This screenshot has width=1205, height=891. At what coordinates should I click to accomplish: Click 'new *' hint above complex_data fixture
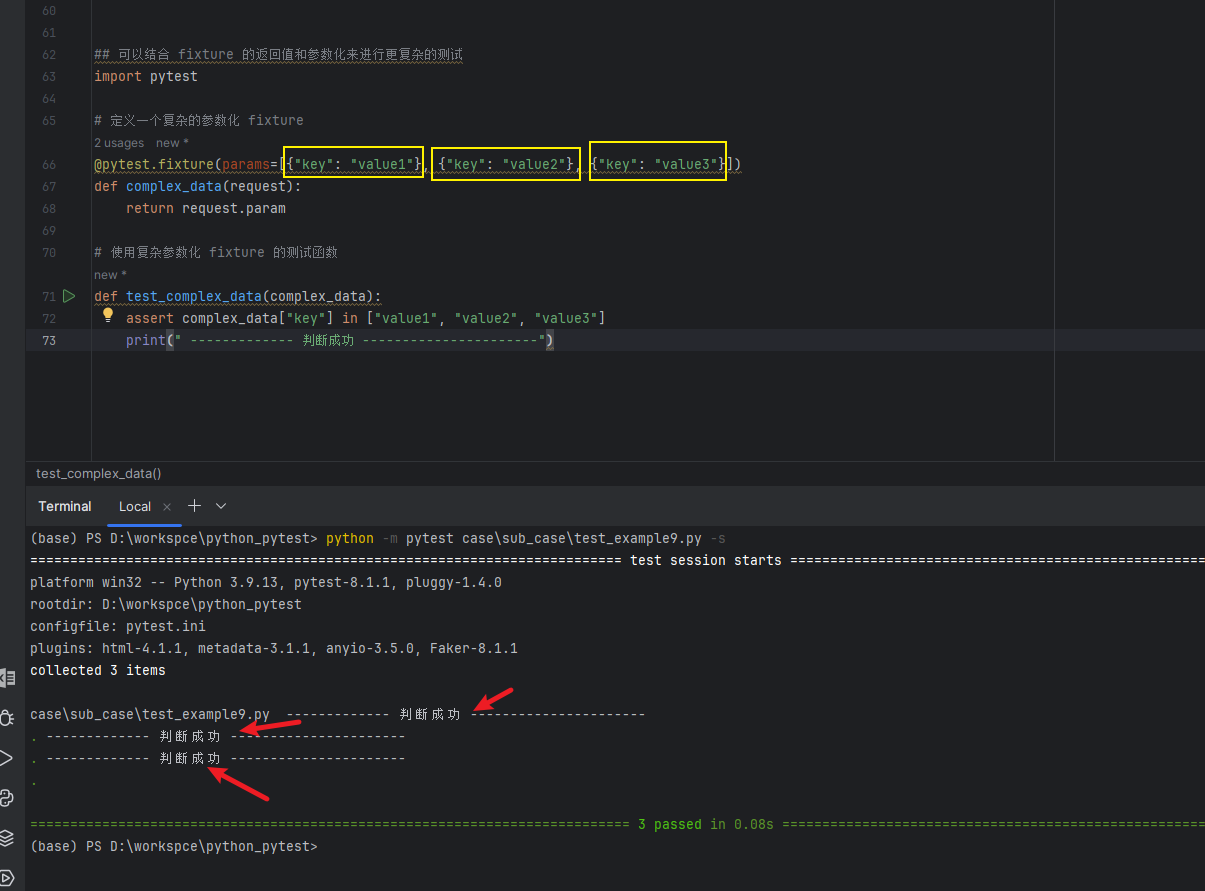pos(172,143)
